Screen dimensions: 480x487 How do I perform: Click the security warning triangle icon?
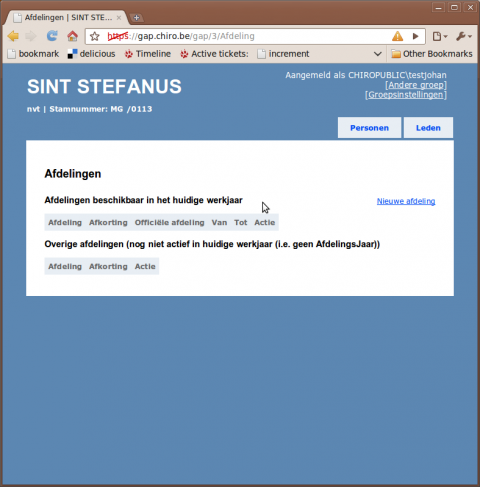[397, 36]
